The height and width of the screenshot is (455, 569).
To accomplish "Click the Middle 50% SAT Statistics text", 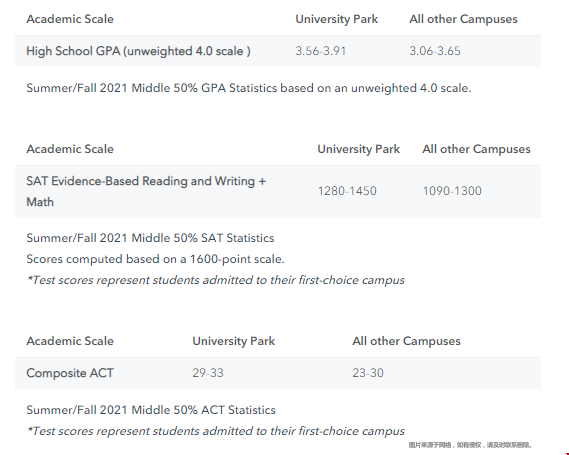I will (150, 238).
